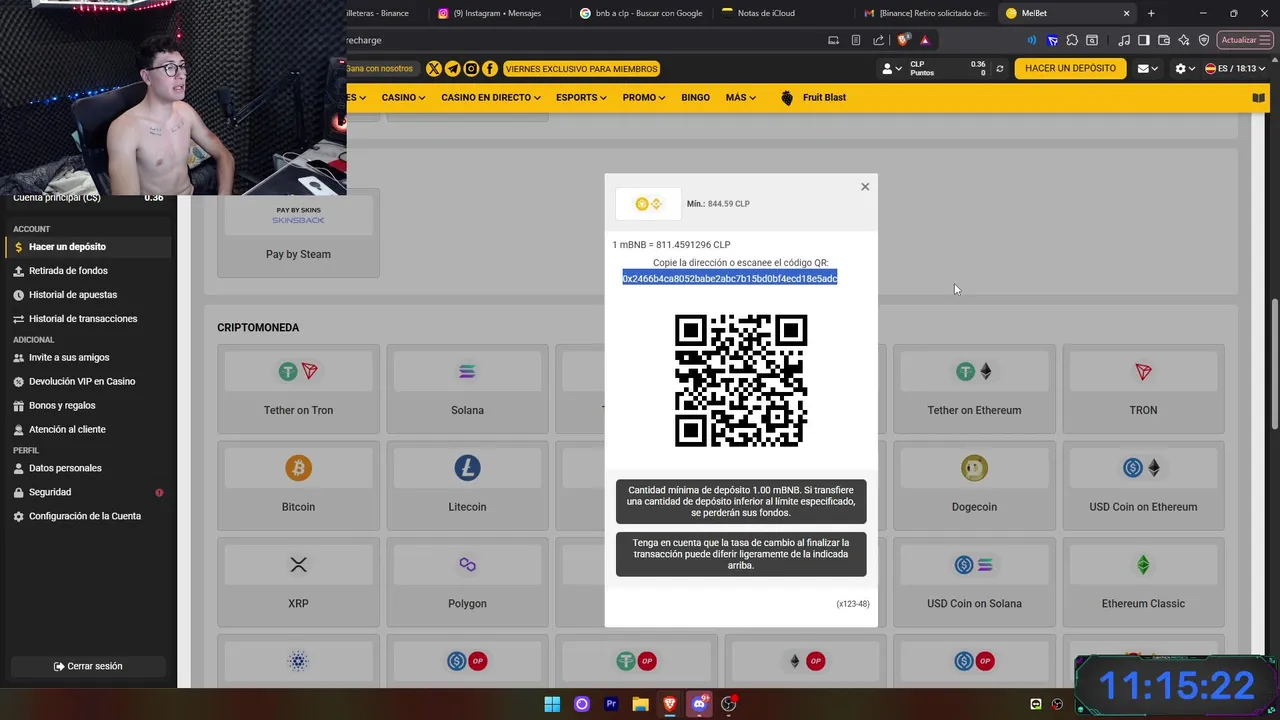The image size is (1280, 720).
Task: Click the deposit QR code
Action: 741,380
